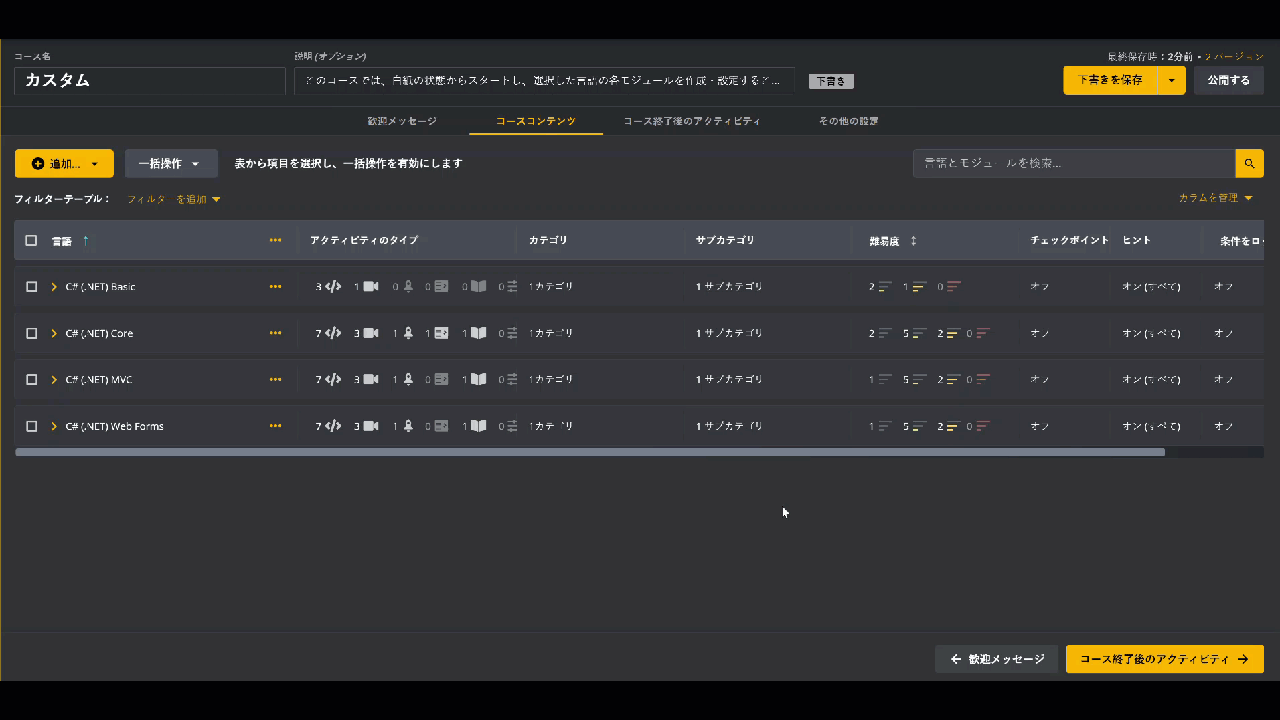This screenshot has width=1280, height=720.
Task: Open three-dot menu for C# (.NET) Core
Action: pos(275,333)
